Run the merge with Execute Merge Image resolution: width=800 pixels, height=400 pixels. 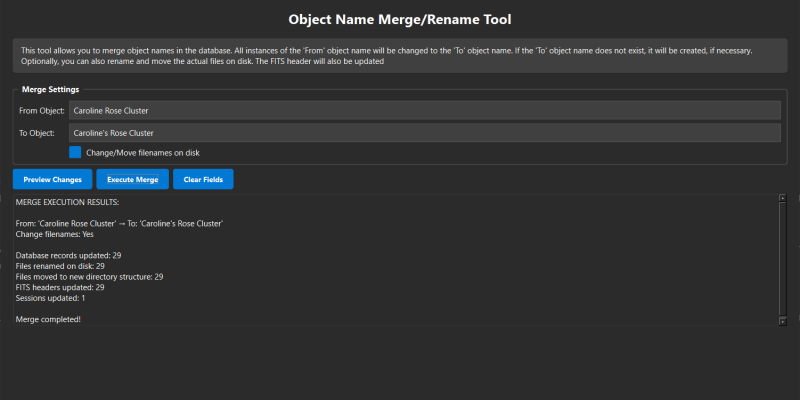coord(132,179)
